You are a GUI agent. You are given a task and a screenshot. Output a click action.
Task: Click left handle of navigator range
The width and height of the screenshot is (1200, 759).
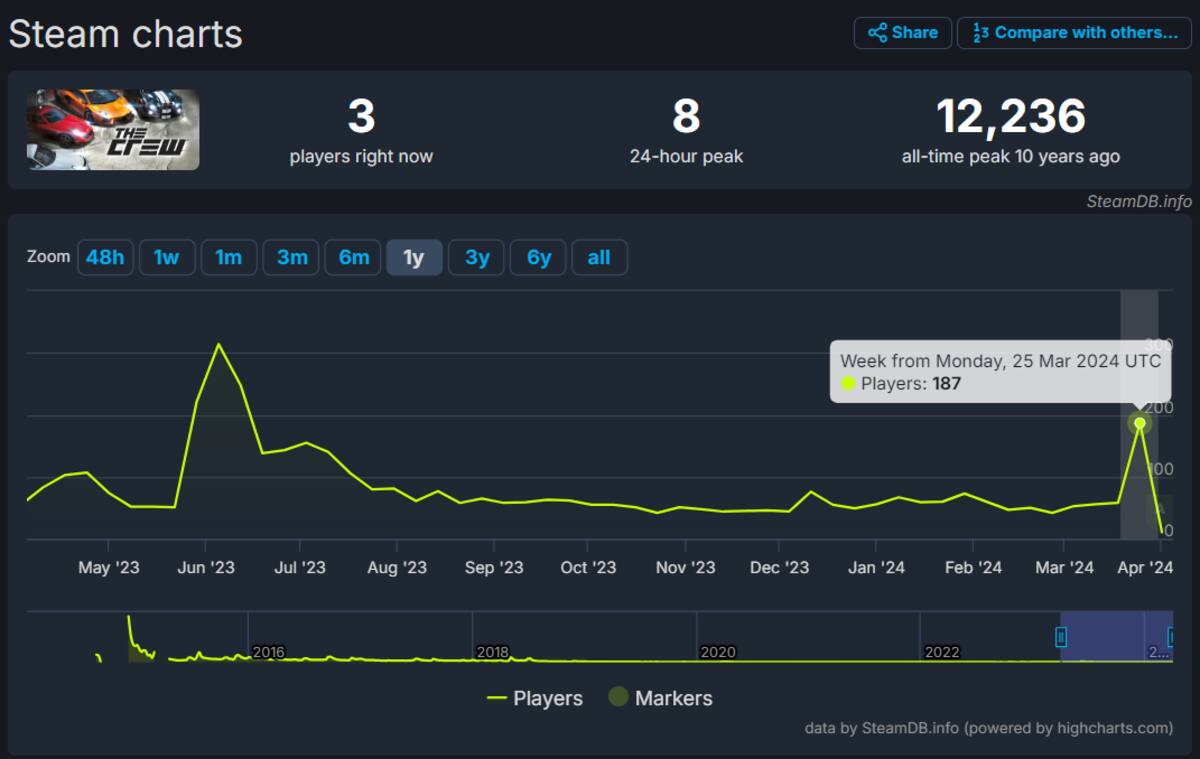[1061, 637]
